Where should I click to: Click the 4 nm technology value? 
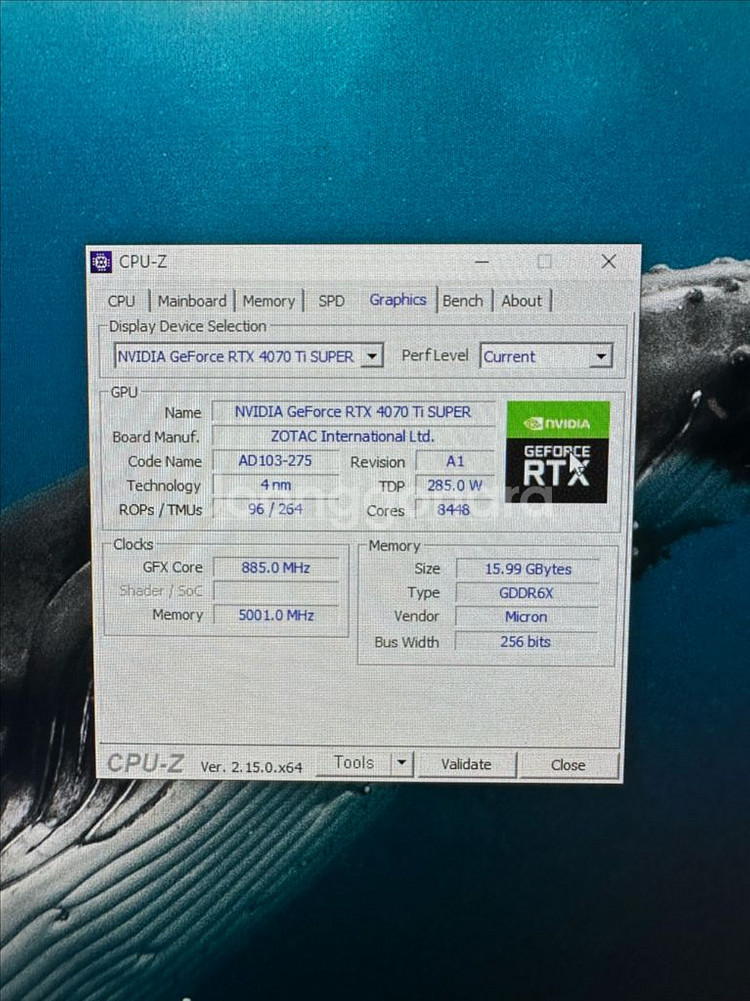[275, 485]
